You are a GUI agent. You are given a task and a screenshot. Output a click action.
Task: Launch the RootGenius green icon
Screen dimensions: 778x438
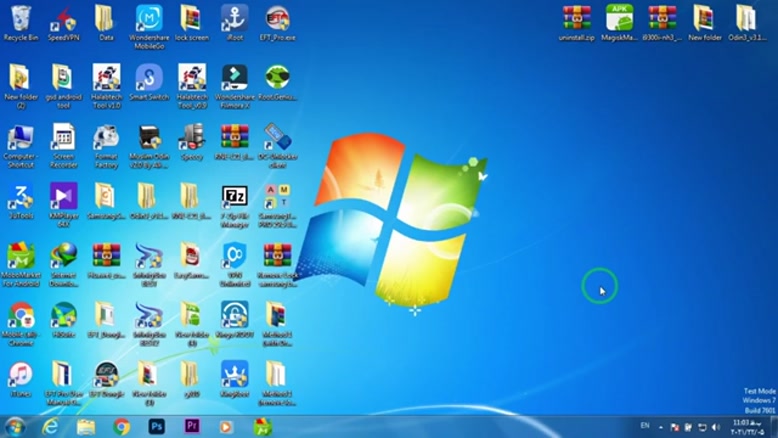point(277,82)
